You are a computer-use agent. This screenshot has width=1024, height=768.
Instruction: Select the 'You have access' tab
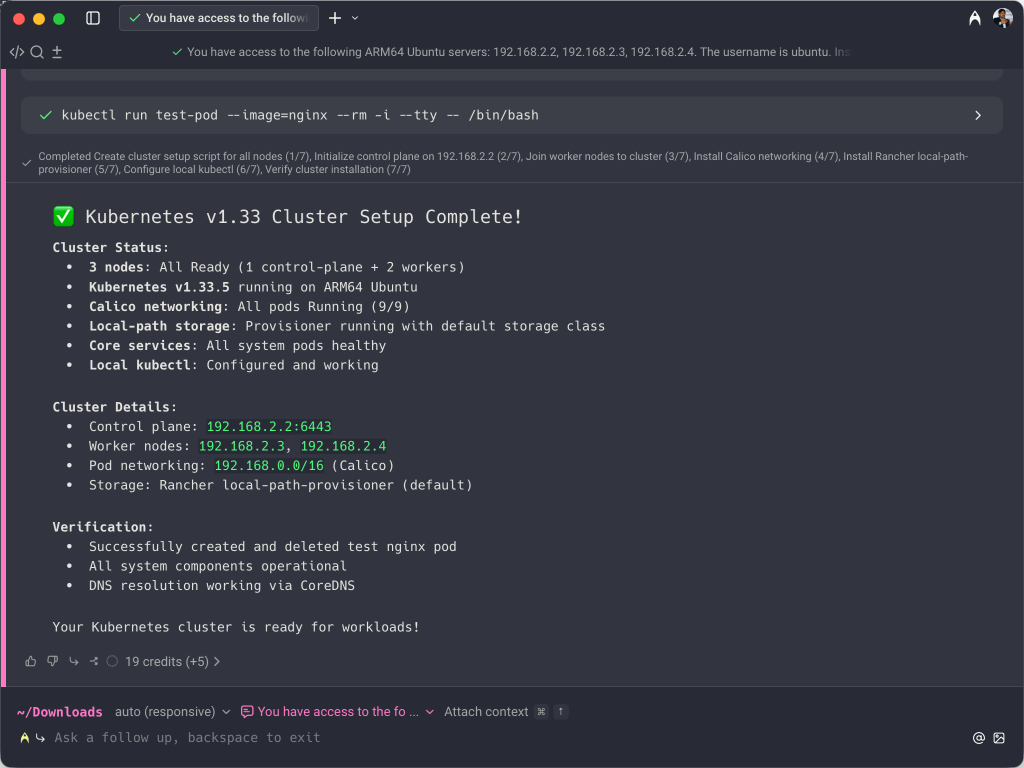tap(219, 18)
